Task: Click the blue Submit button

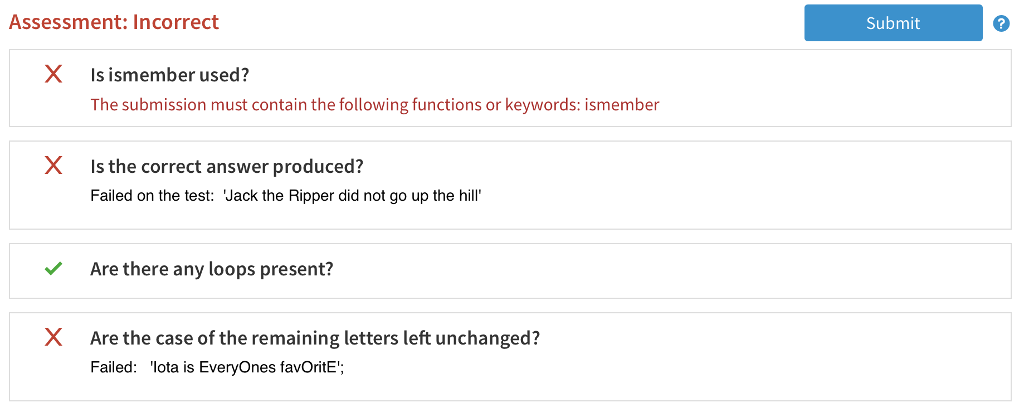Action: (x=893, y=23)
